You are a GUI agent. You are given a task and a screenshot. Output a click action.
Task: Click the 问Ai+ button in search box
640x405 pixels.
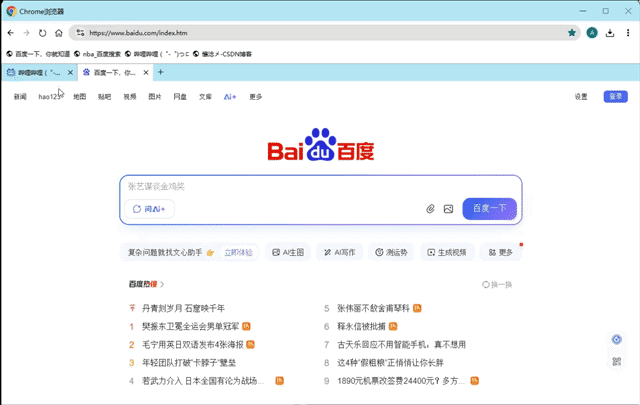coord(149,209)
